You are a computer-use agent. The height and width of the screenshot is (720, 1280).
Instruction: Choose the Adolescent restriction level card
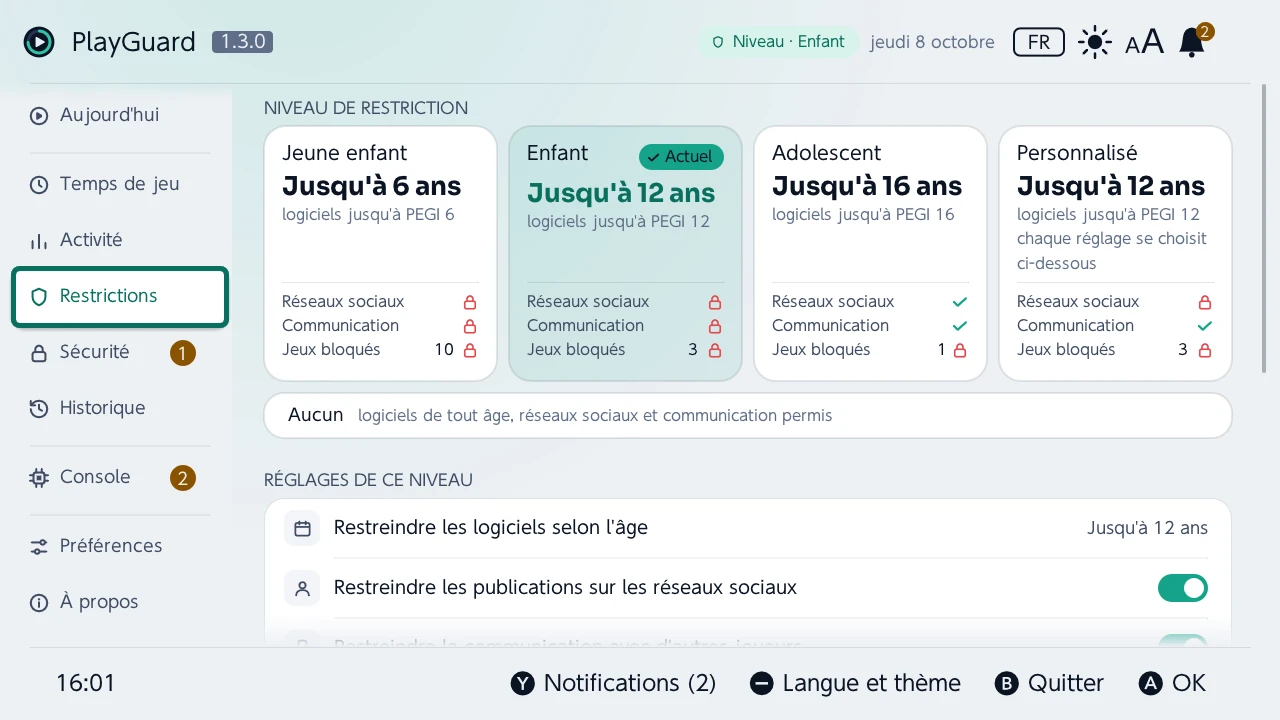point(870,253)
